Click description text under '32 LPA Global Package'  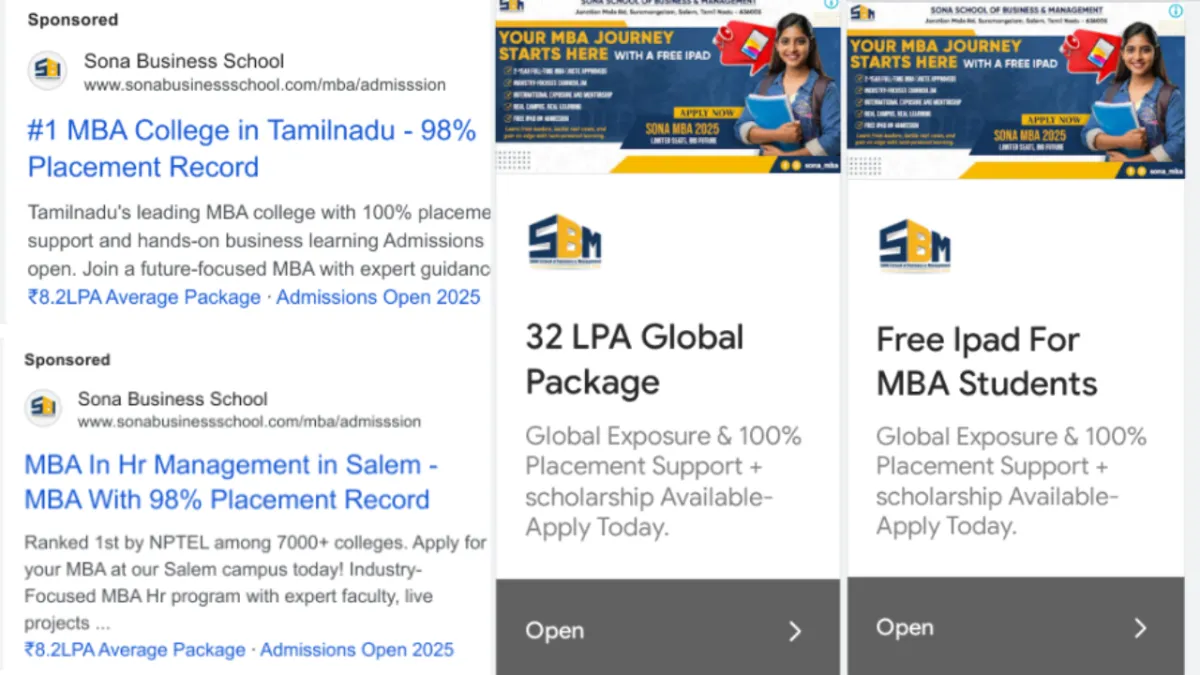[x=664, y=481]
